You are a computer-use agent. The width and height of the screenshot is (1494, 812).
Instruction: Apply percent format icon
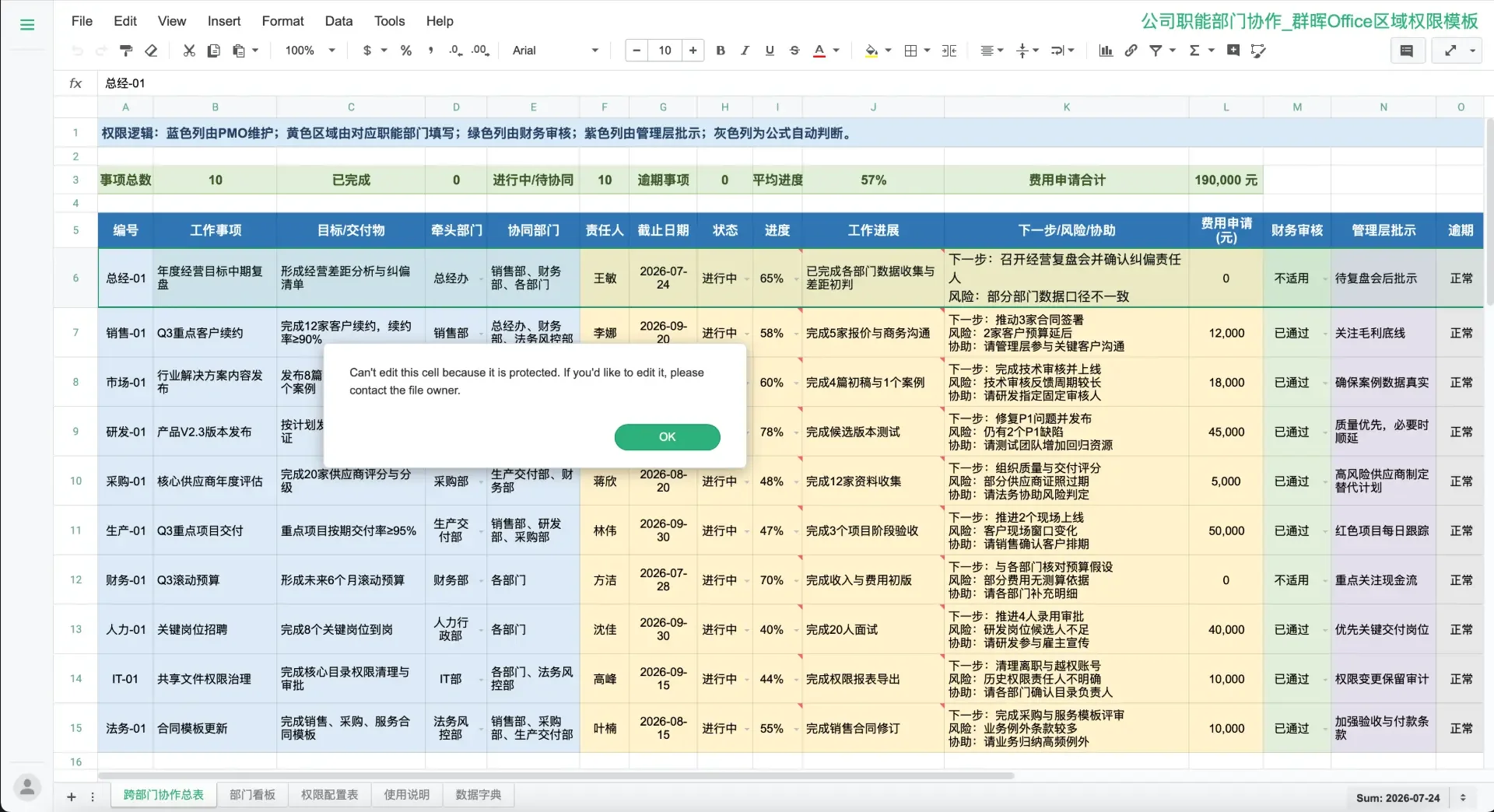[x=406, y=51]
